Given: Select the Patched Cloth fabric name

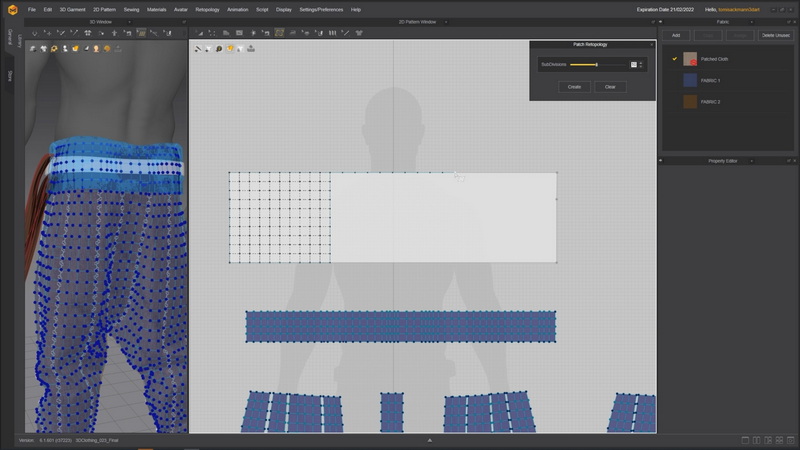Looking at the screenshot, I should [714, 59].
